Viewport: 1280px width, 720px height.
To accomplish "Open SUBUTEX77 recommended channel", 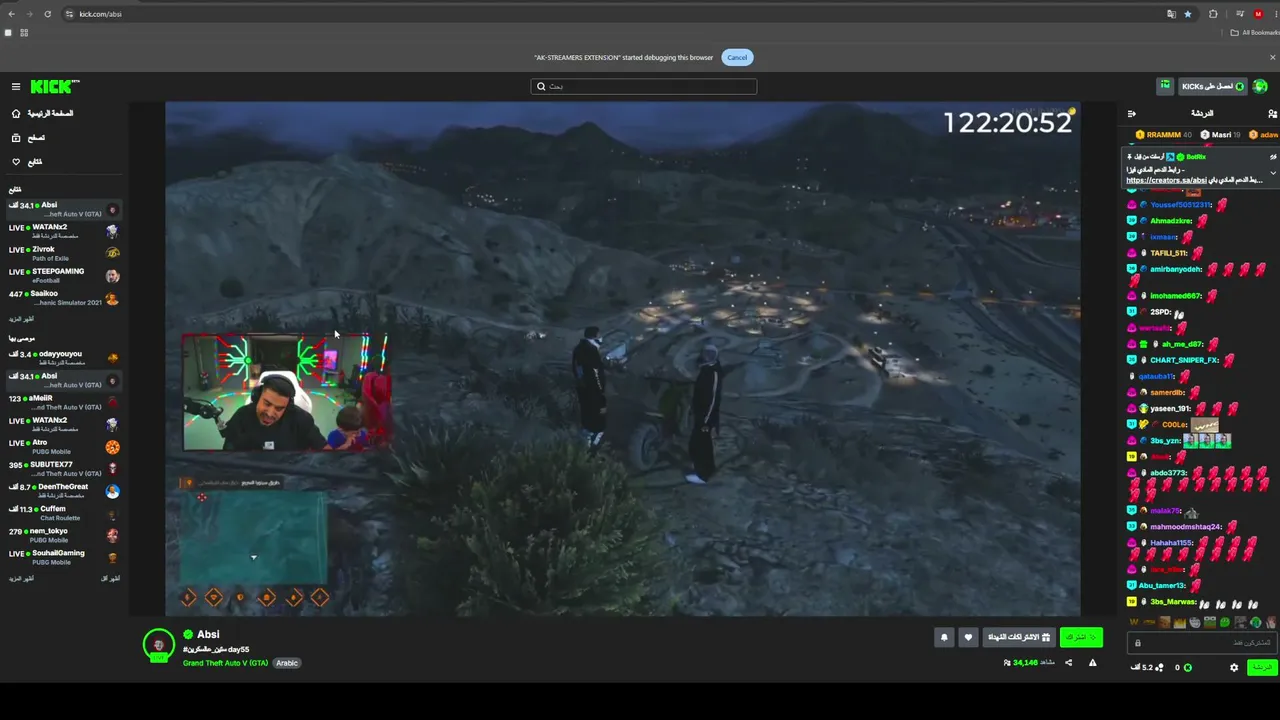I will click(x=64, y=469).
